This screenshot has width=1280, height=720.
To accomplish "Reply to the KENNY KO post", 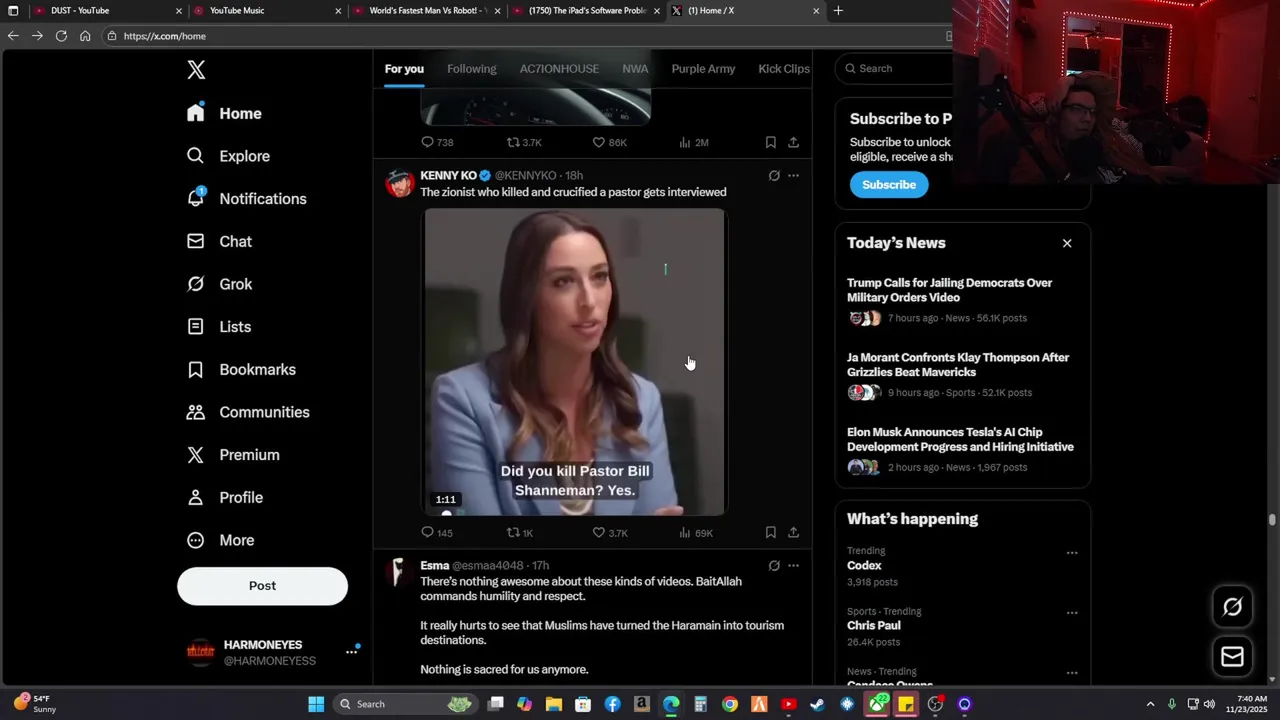I will (x=436, y=533).
